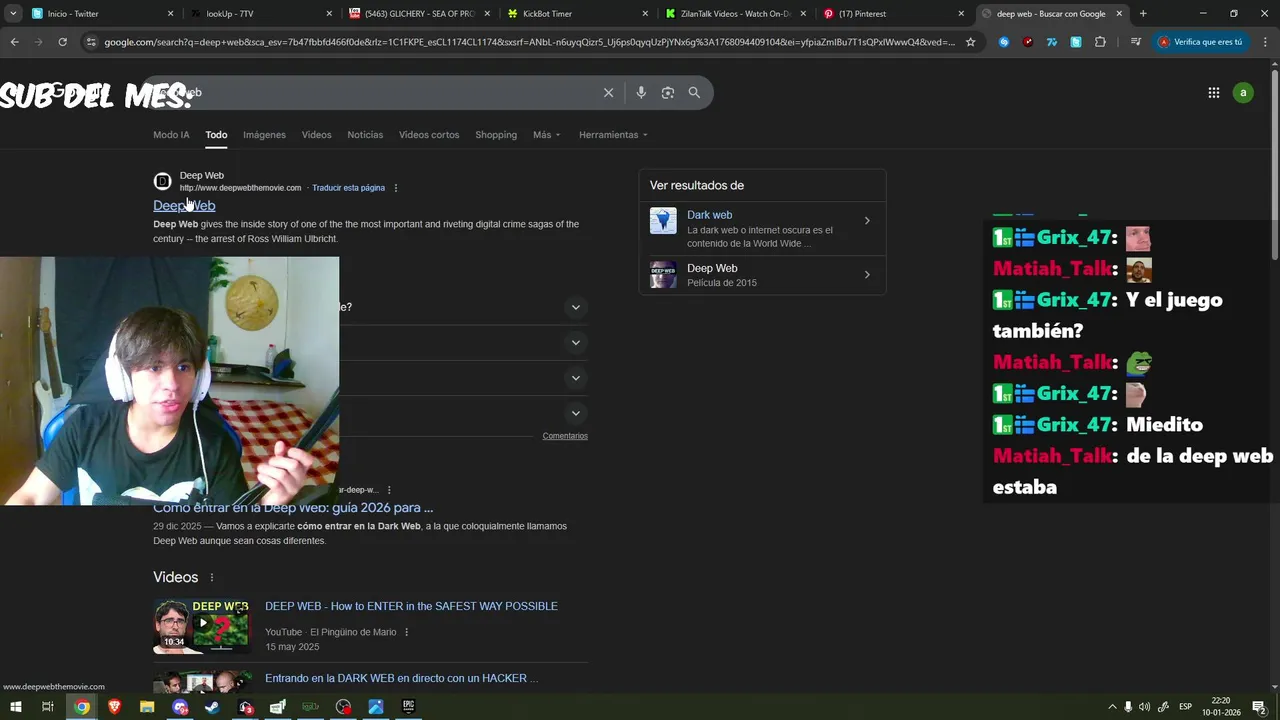Open the Extensions puzzle-piece menu
The image size is (1280, 720).
tap(1100, 42)
